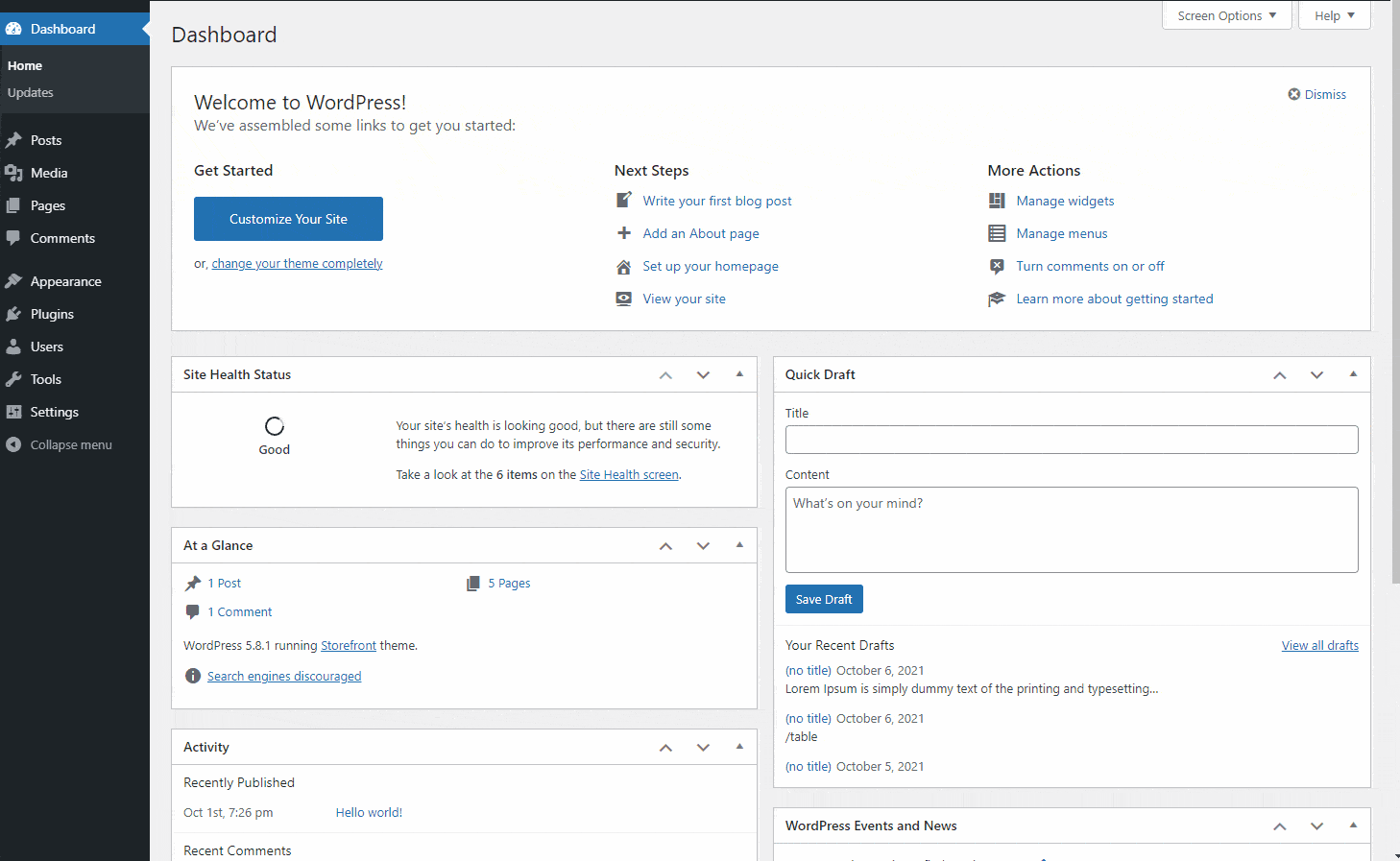Click the Hello world! post link
Screen dimensions: 1400x861
(369, 813)
